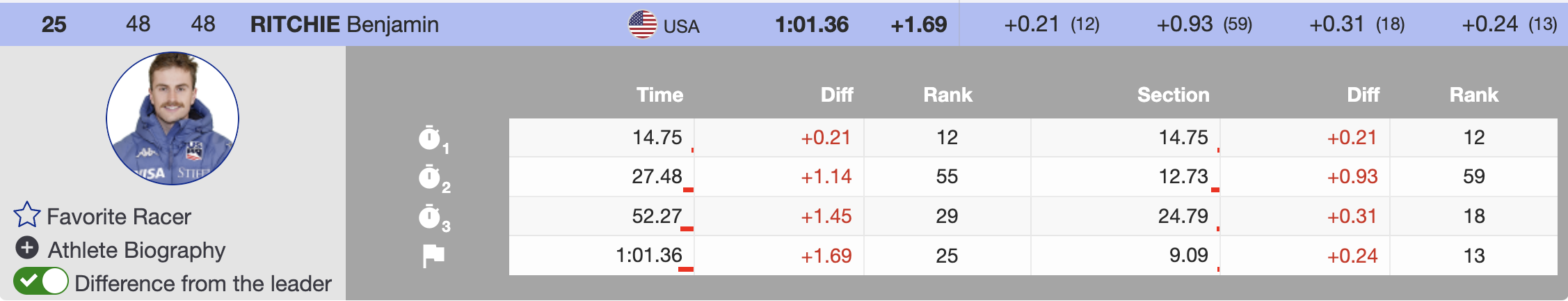Click the Favorite Racer label
Image resolution: width=1568 pixels, height=301 pixels.
(x=119, y=217)
